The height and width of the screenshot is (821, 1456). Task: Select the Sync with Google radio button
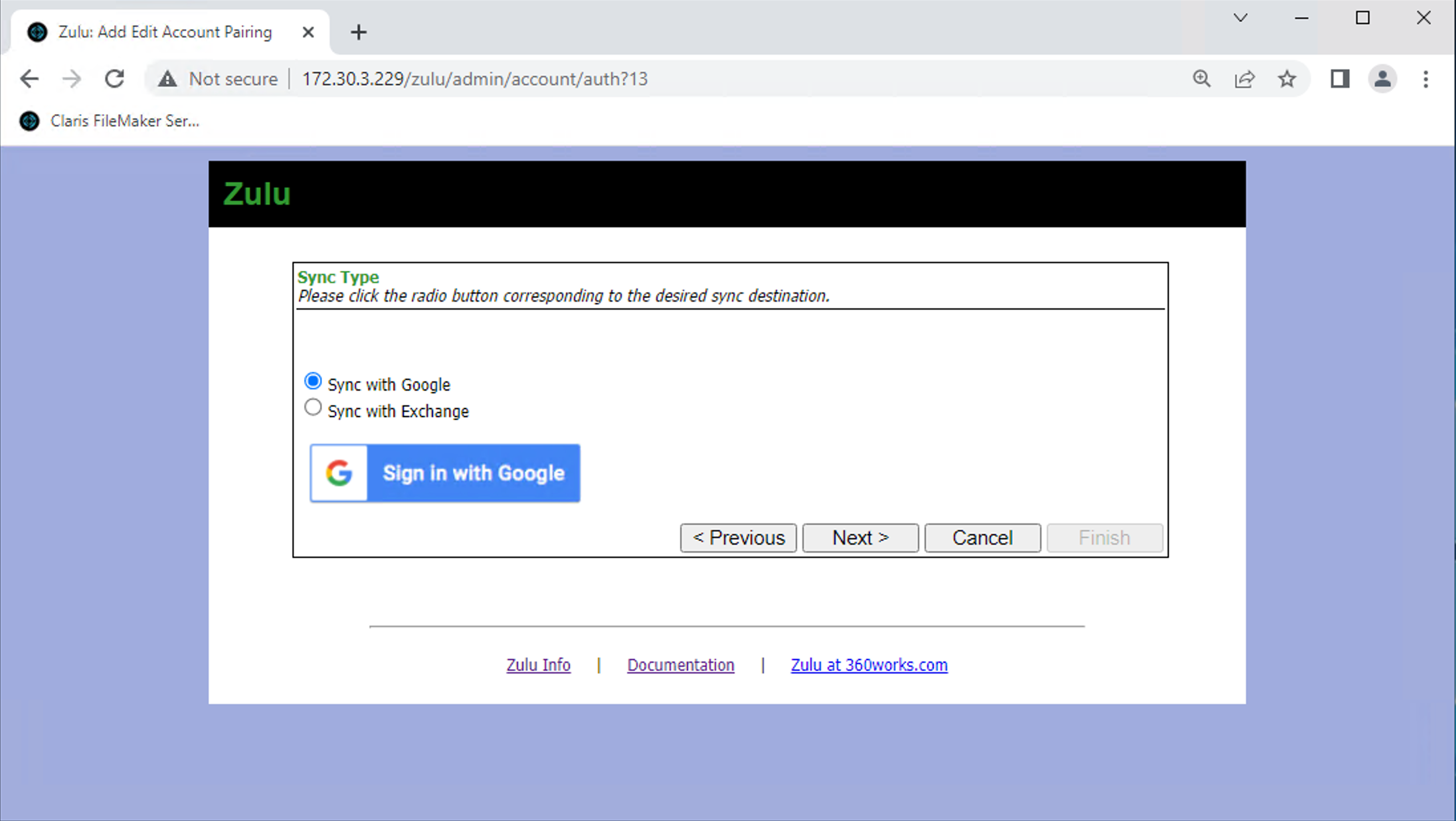[313, 381]
